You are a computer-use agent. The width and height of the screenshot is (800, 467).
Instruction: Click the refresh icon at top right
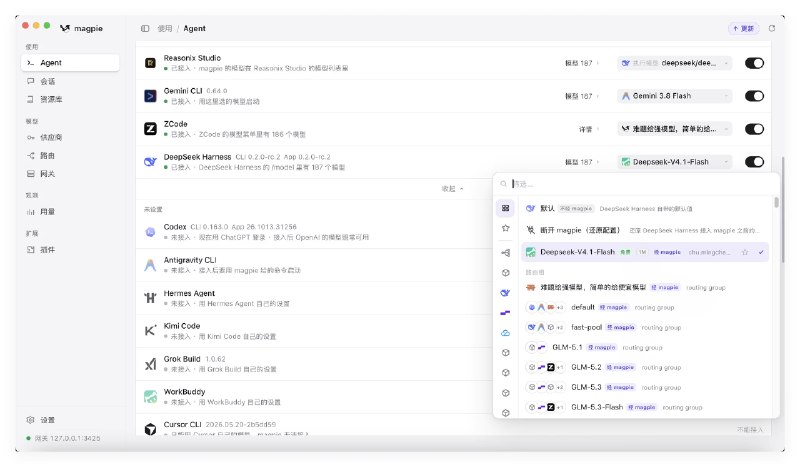click(x=772, y=29)
